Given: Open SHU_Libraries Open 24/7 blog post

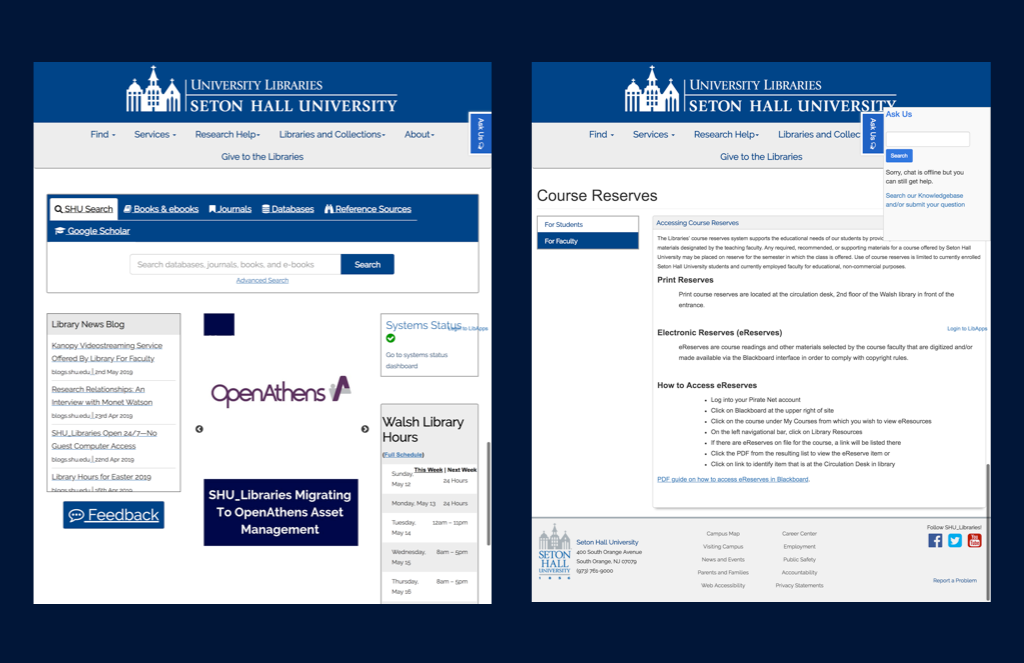Looking at the screenshot, I should 104,440.
